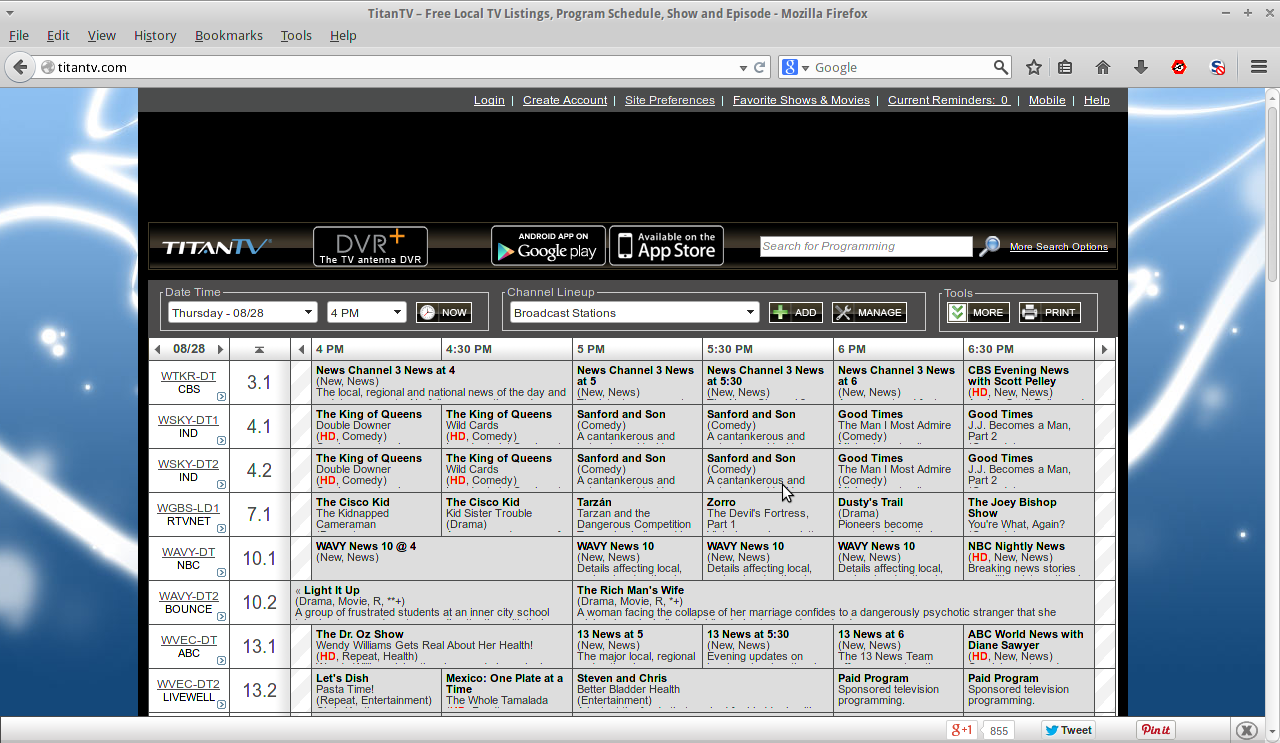Viewport: 1280px width, 743px height.
Task: Click the Firefox back arrow button
Action: [19, 67]
